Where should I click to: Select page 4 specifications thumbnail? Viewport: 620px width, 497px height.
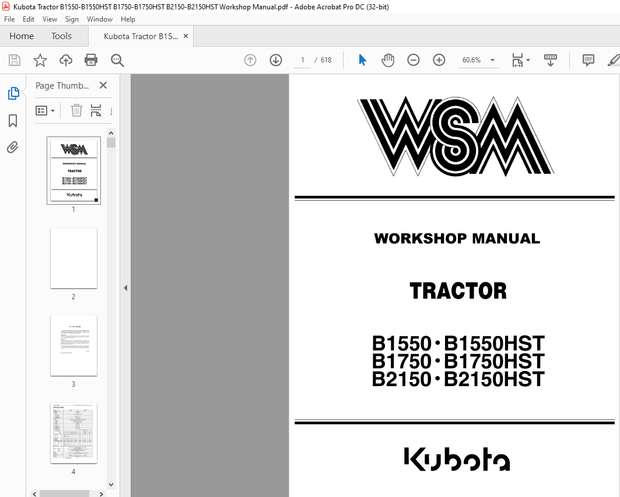(74, 433)
